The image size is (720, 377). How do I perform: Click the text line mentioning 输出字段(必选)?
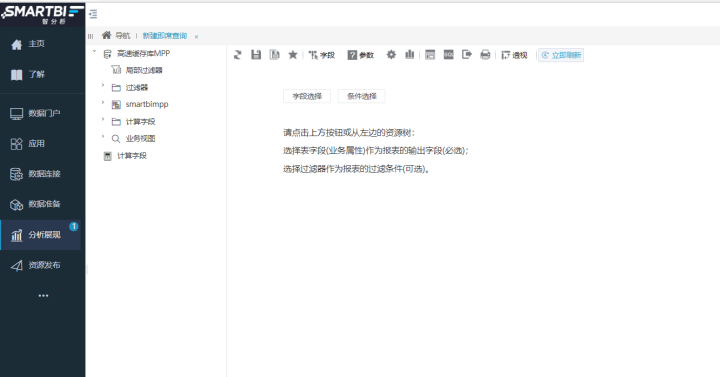pos(375,151)
